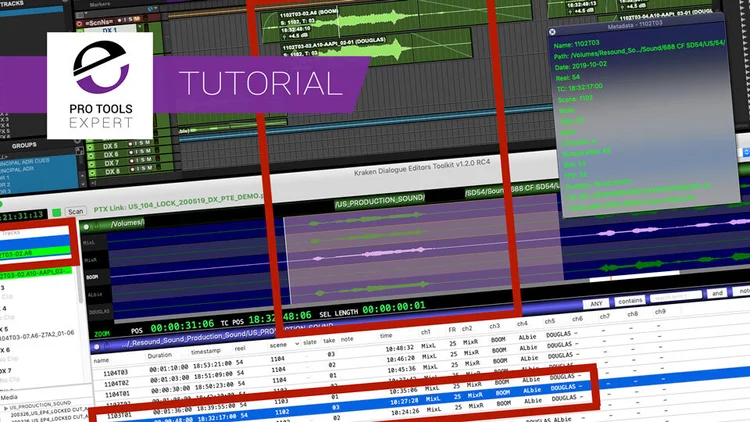This screenshot has width=750, height=422.
Task: Select track item 04T03-07.A6-27A2_01-06
Action: [x=37, y=335]
